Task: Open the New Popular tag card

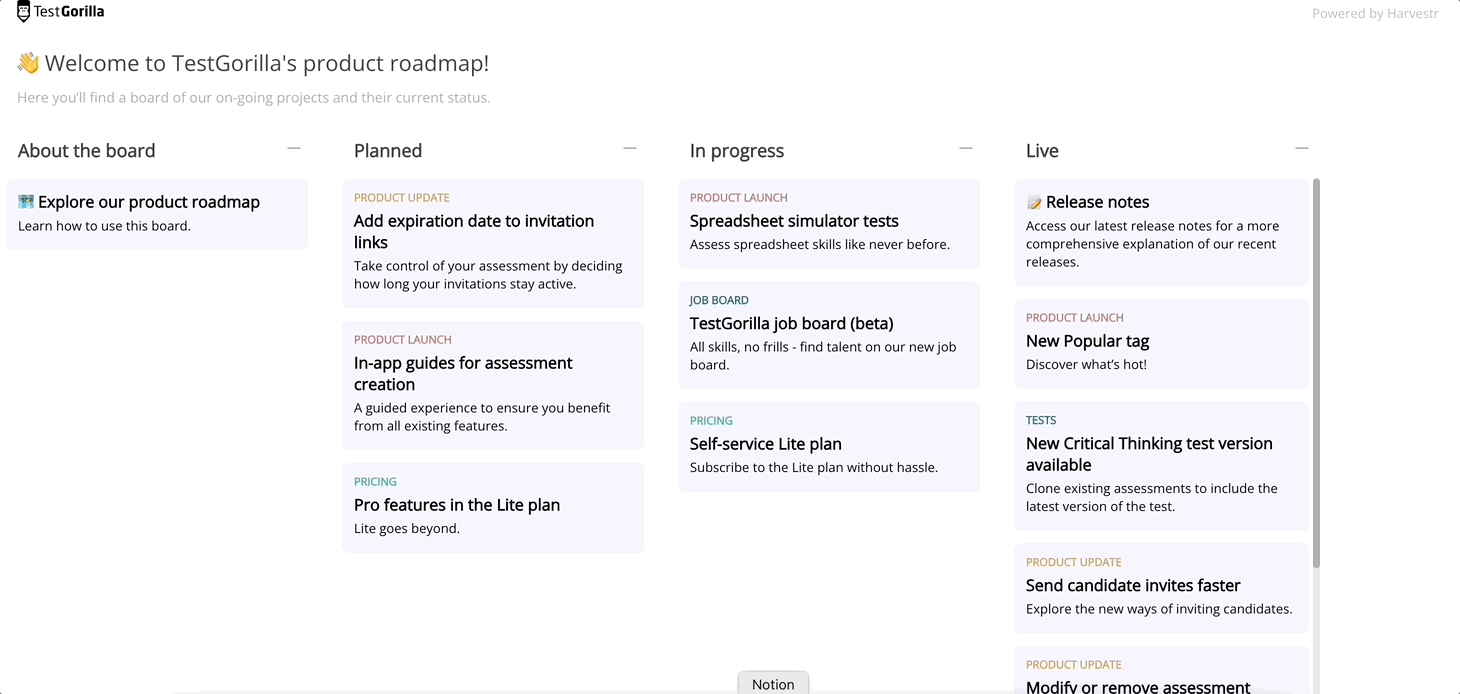Action: 1161,343
